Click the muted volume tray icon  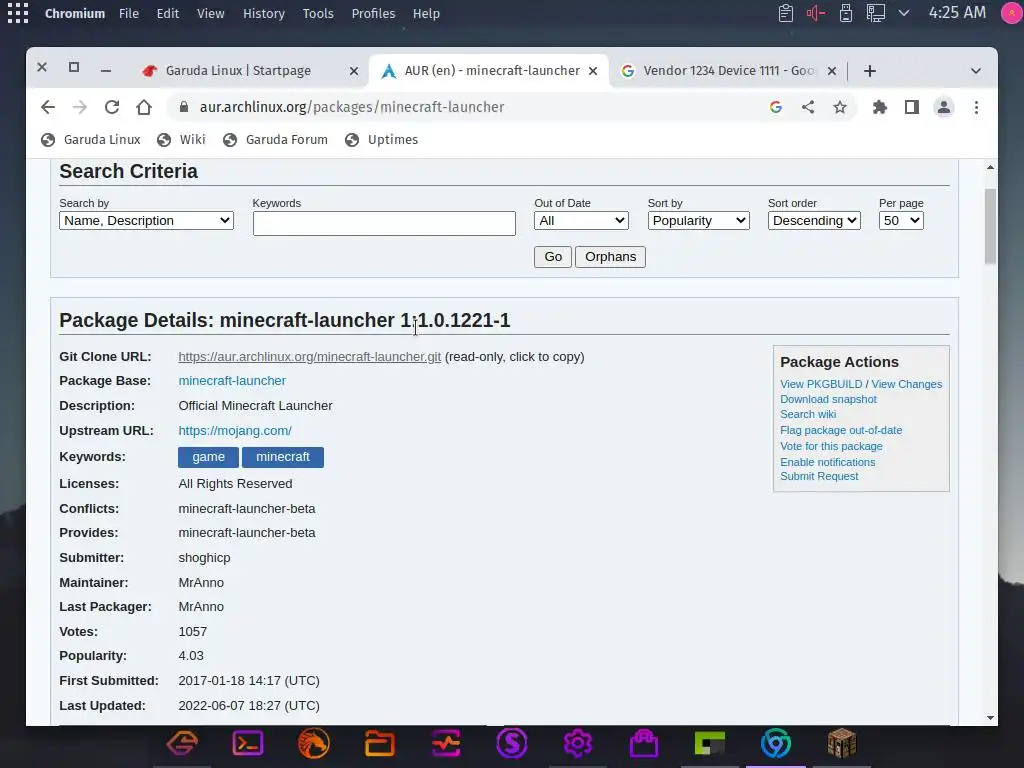pos(816,13)
